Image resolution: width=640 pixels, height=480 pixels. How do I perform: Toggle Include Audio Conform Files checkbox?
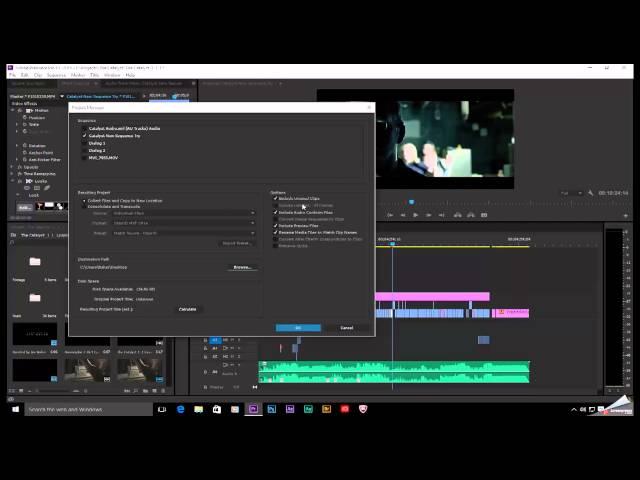pyautogui.click(x=275, y=212)
